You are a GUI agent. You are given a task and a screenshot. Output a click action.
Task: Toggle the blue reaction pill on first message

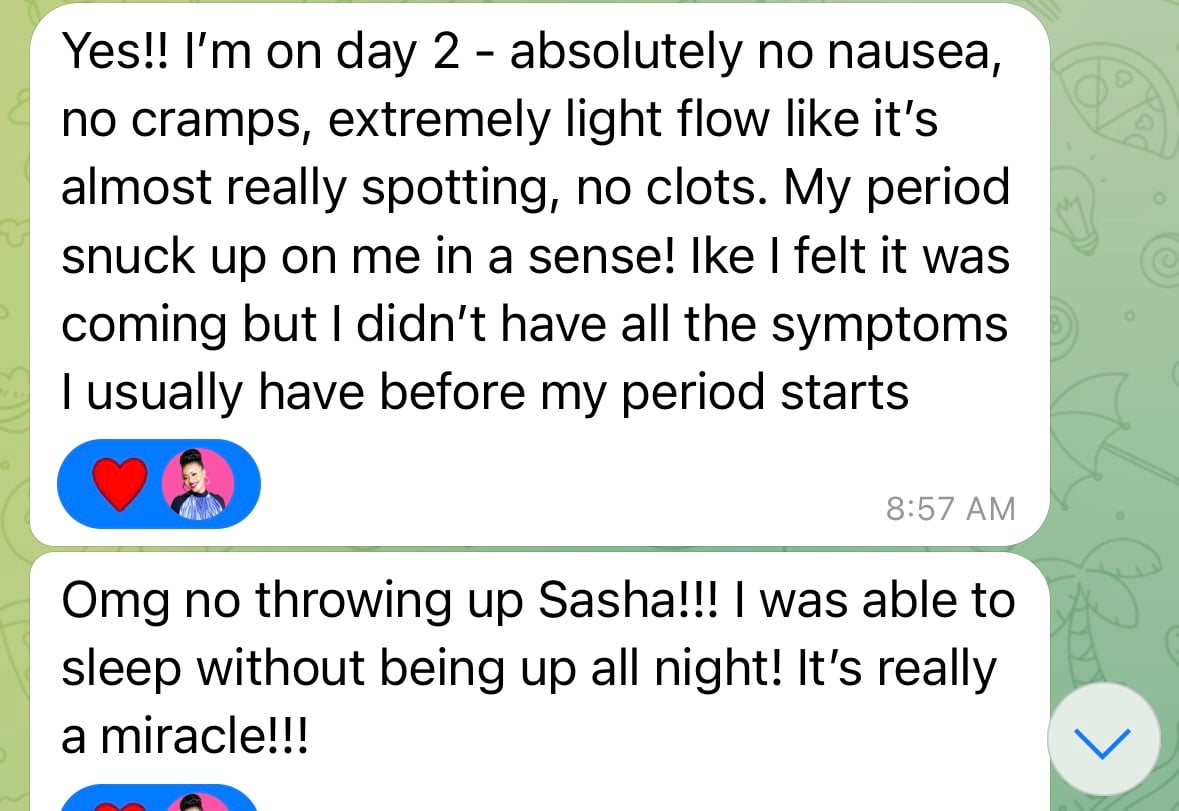(x=159, y=485)
